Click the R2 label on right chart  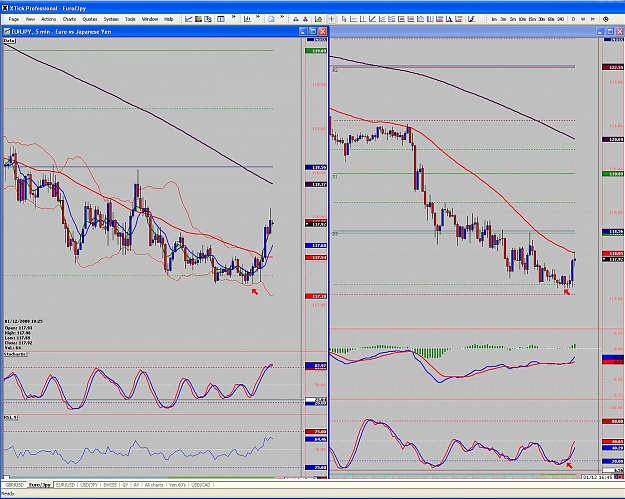(335, 70)
